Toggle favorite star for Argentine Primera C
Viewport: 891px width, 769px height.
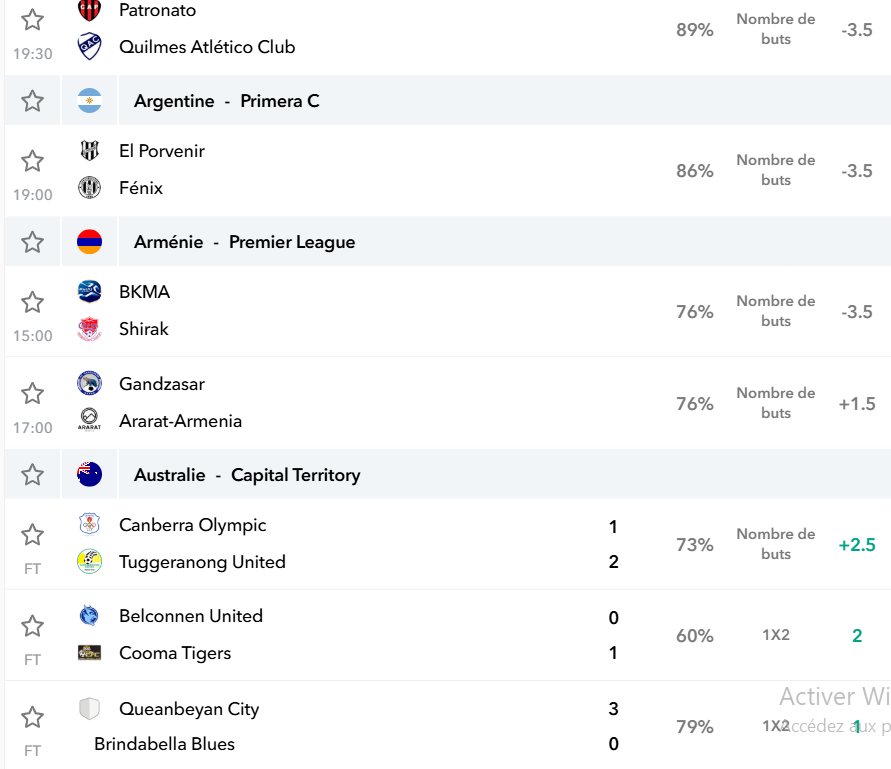[x=32, y=101]
